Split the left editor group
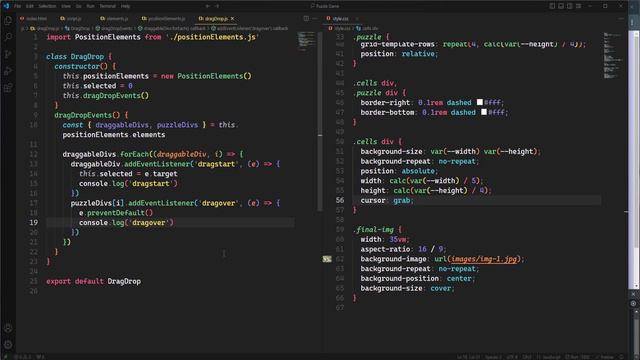 pos(306,18)
